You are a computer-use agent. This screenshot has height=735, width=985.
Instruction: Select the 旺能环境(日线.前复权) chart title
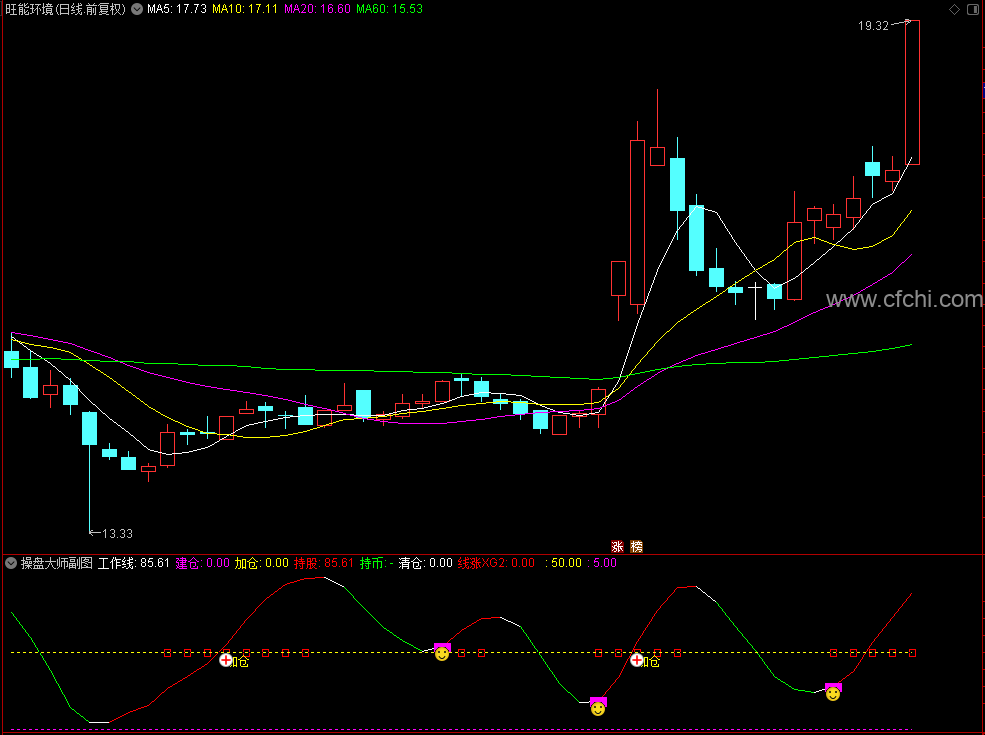[66, 9]
